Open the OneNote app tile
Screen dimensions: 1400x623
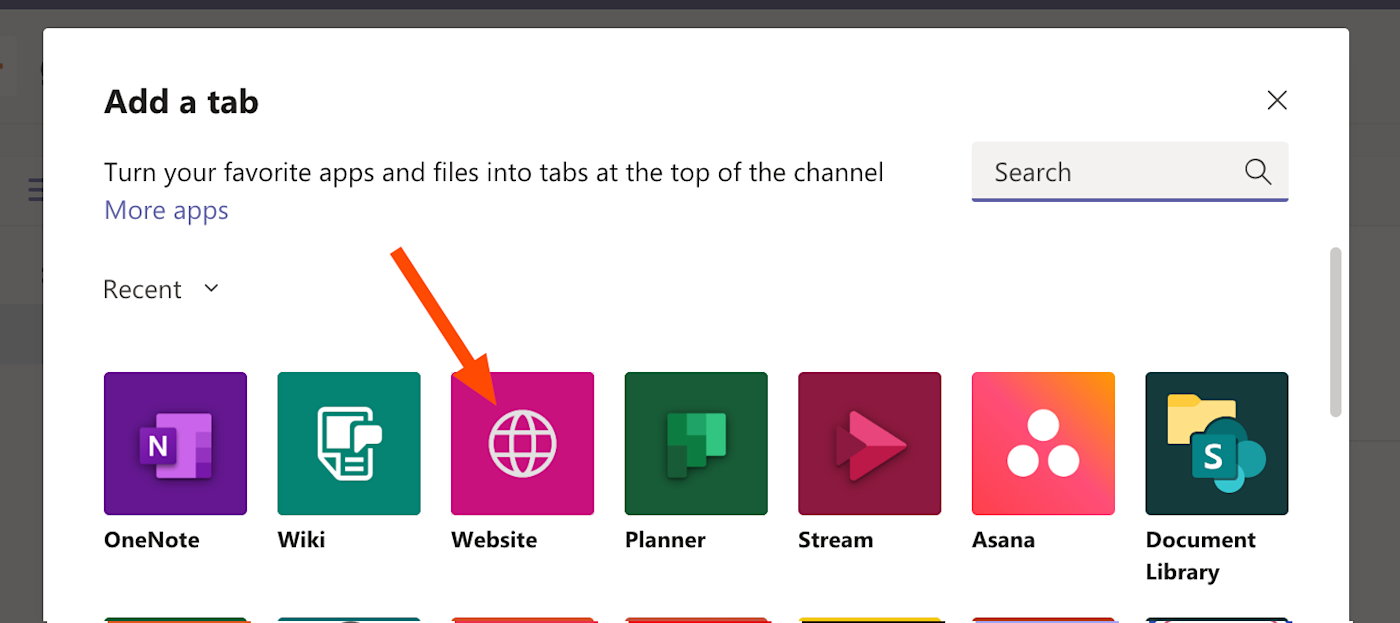175,443
